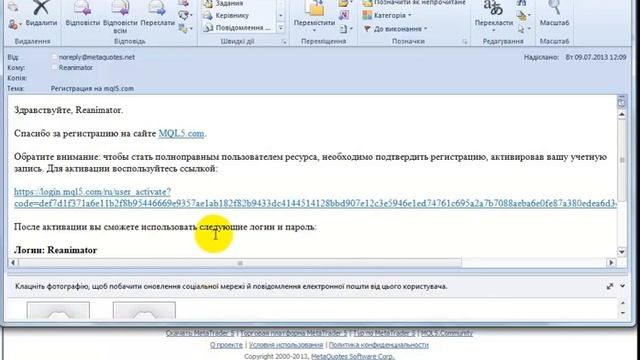Click the message vertical scrollbar thumb
The width and height of the screenshot is (640, 360).
tap(622, 160)
